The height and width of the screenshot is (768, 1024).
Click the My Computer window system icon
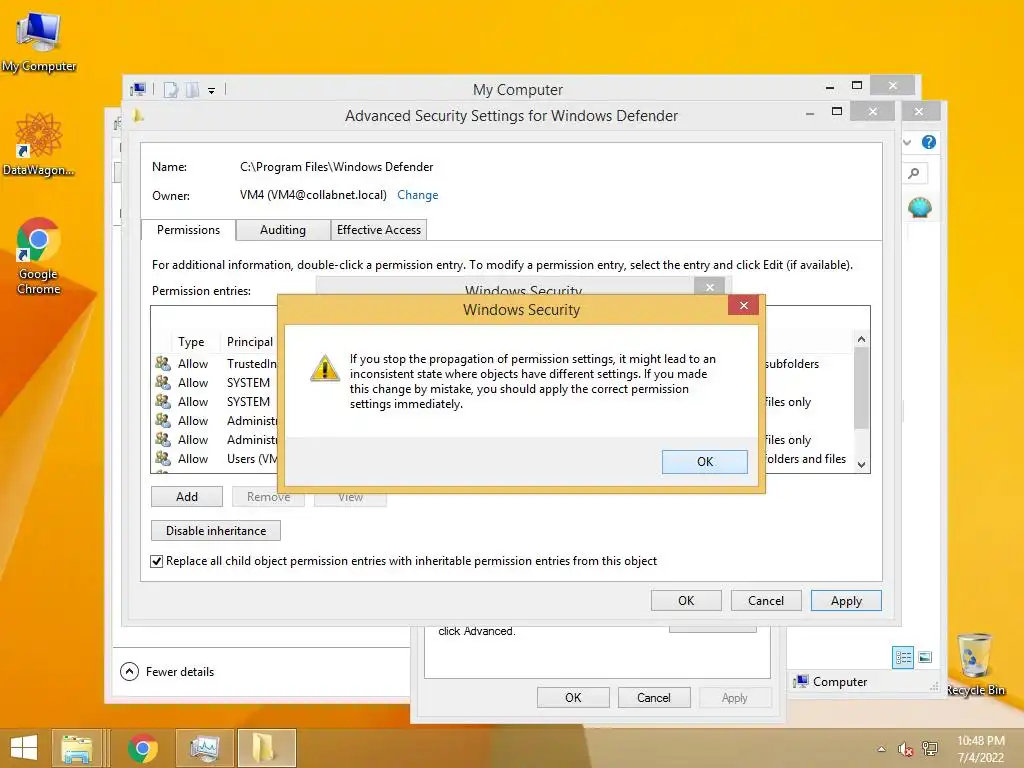(138, 89)
